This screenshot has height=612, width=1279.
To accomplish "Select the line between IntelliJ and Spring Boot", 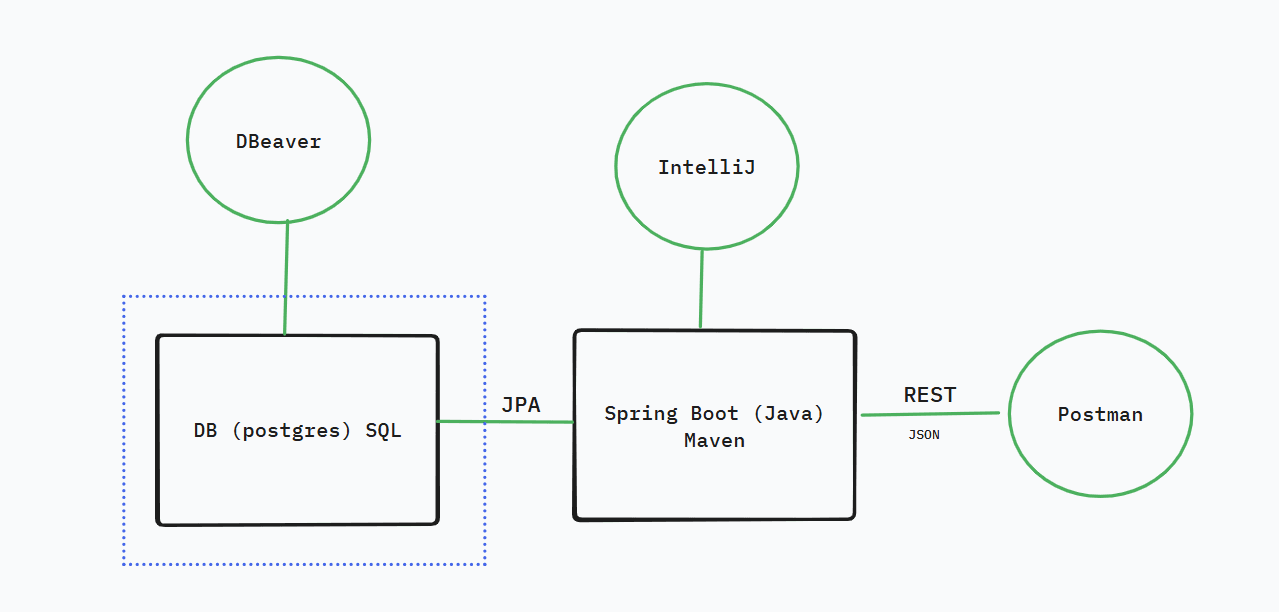I will click(701, 289).
